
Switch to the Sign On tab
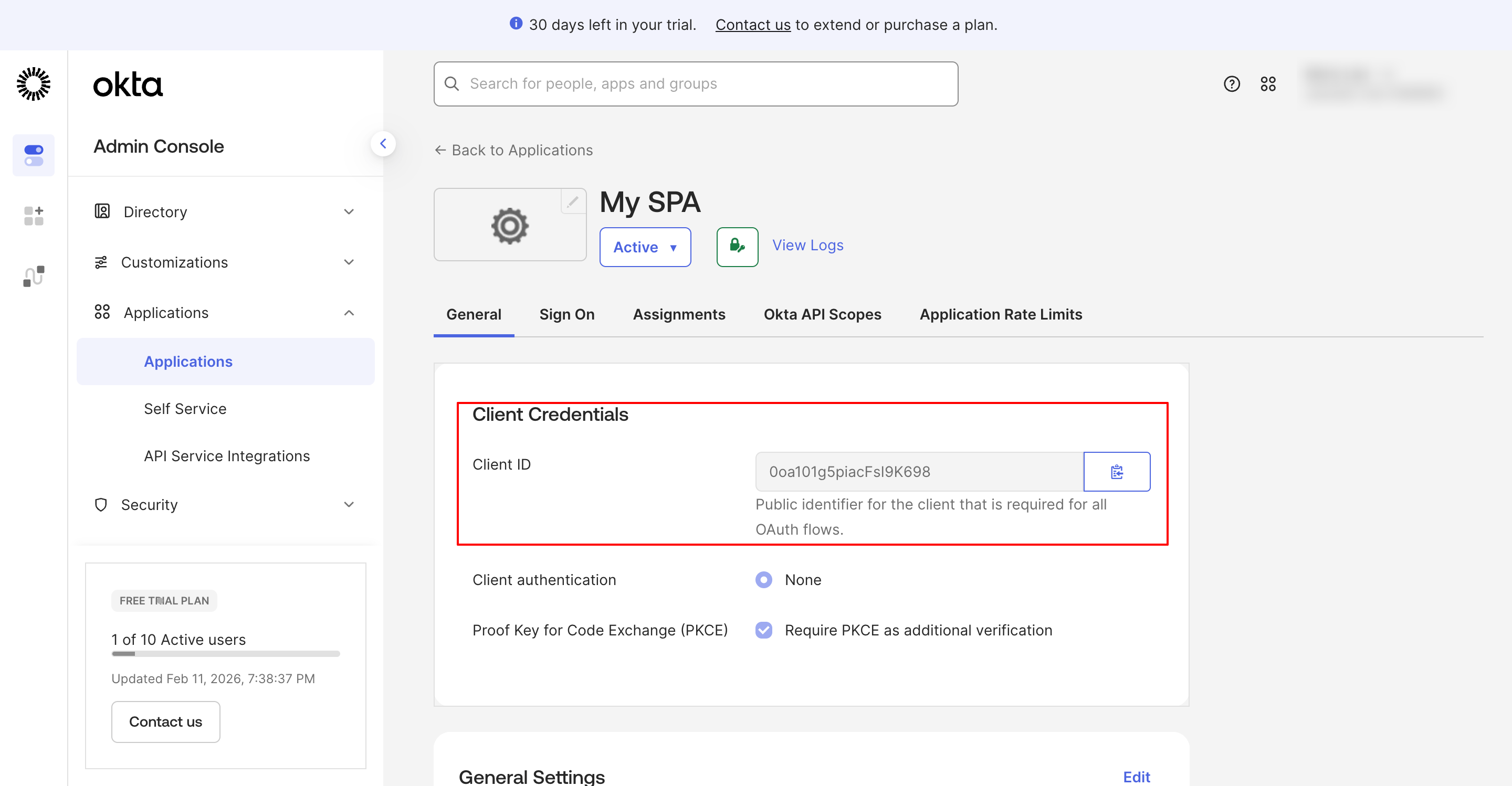tap(566, 314)
